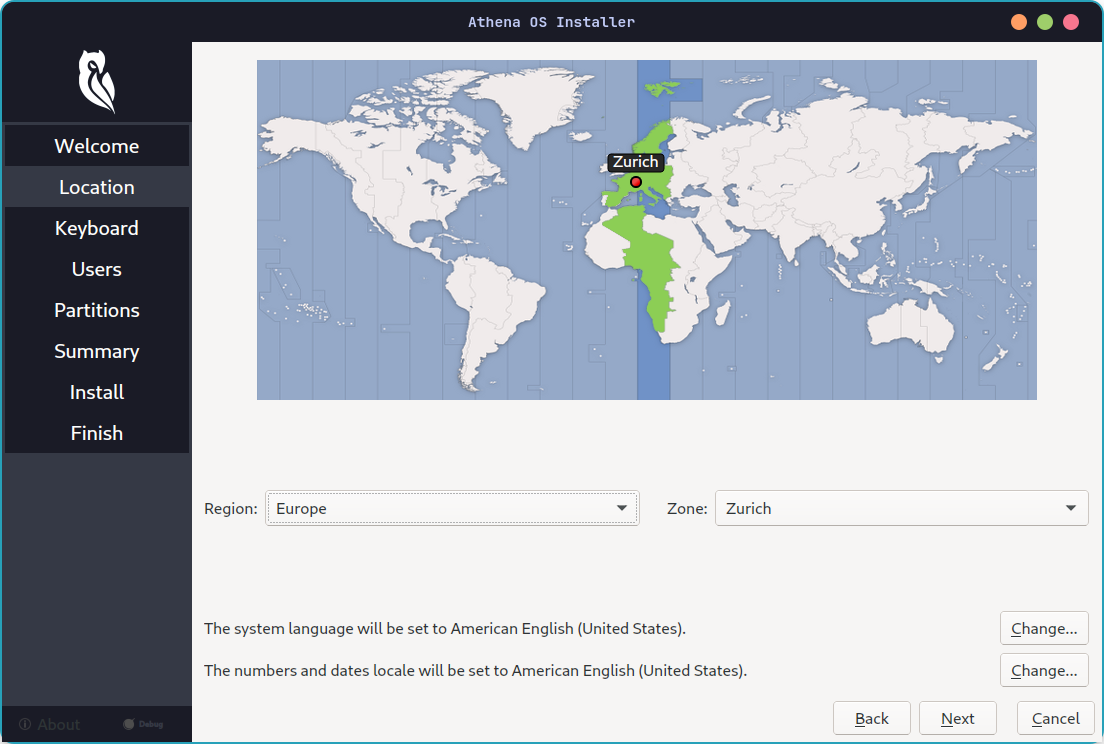Click Change next to the system language text
Image resolution: width=1104 pixels, height=744 pixels.
(1044, 628)
